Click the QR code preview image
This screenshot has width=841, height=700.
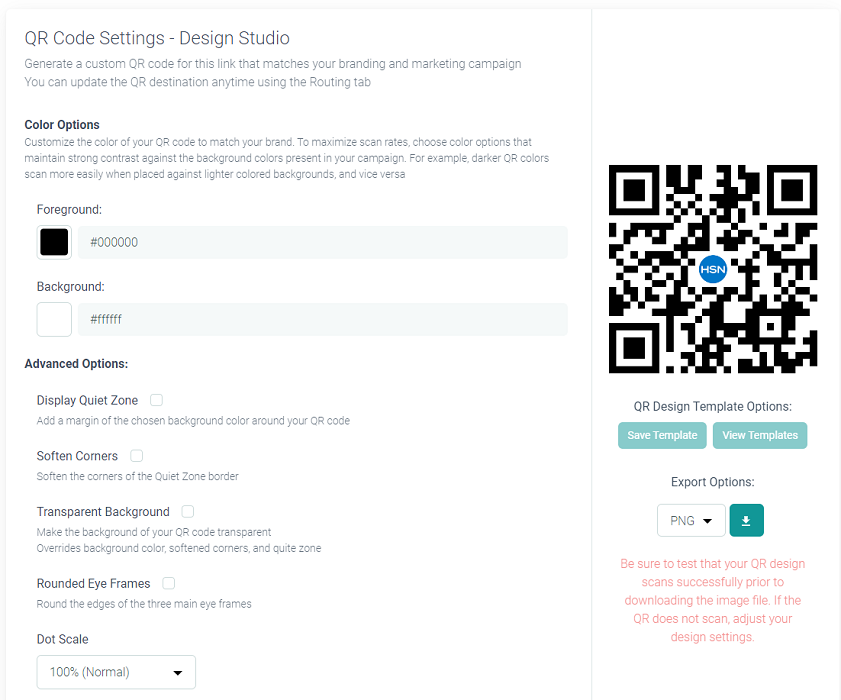click(x=713, y=269)
